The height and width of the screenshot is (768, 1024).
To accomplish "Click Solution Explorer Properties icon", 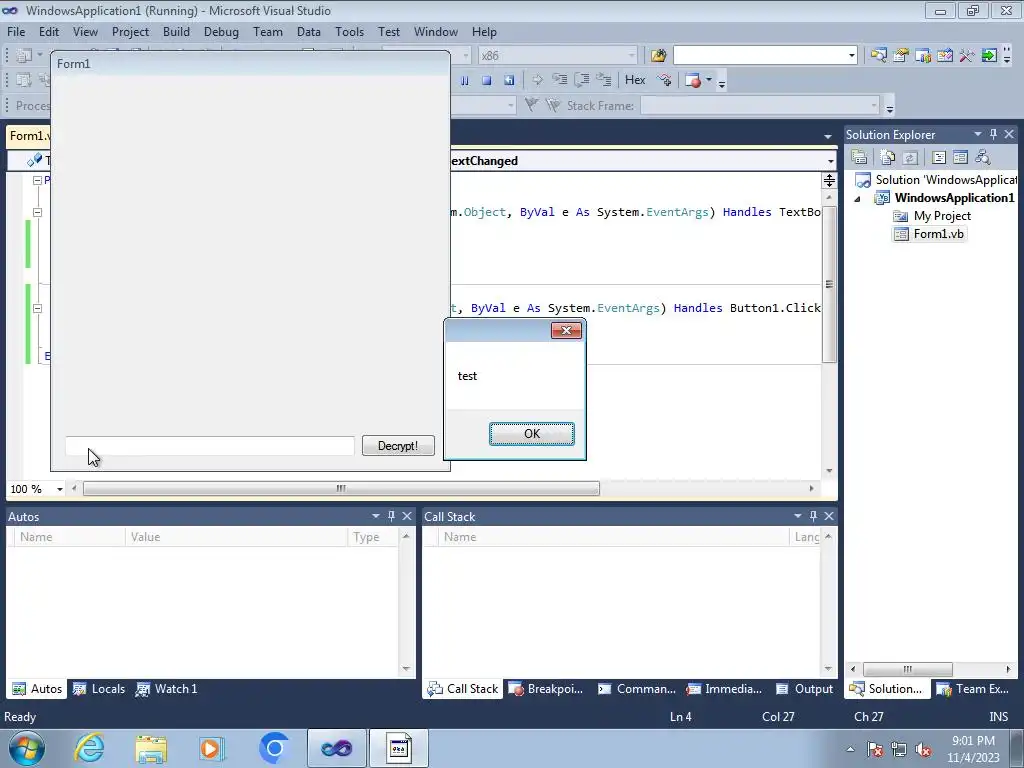I will [859, 157].
